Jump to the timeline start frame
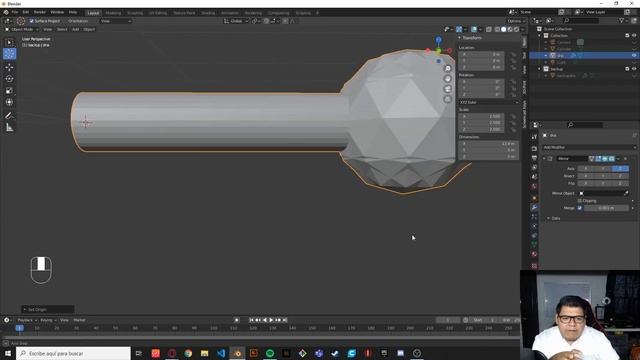Image resolution: width=640 pixels, height=360 pixels. (x=251, y=320)
